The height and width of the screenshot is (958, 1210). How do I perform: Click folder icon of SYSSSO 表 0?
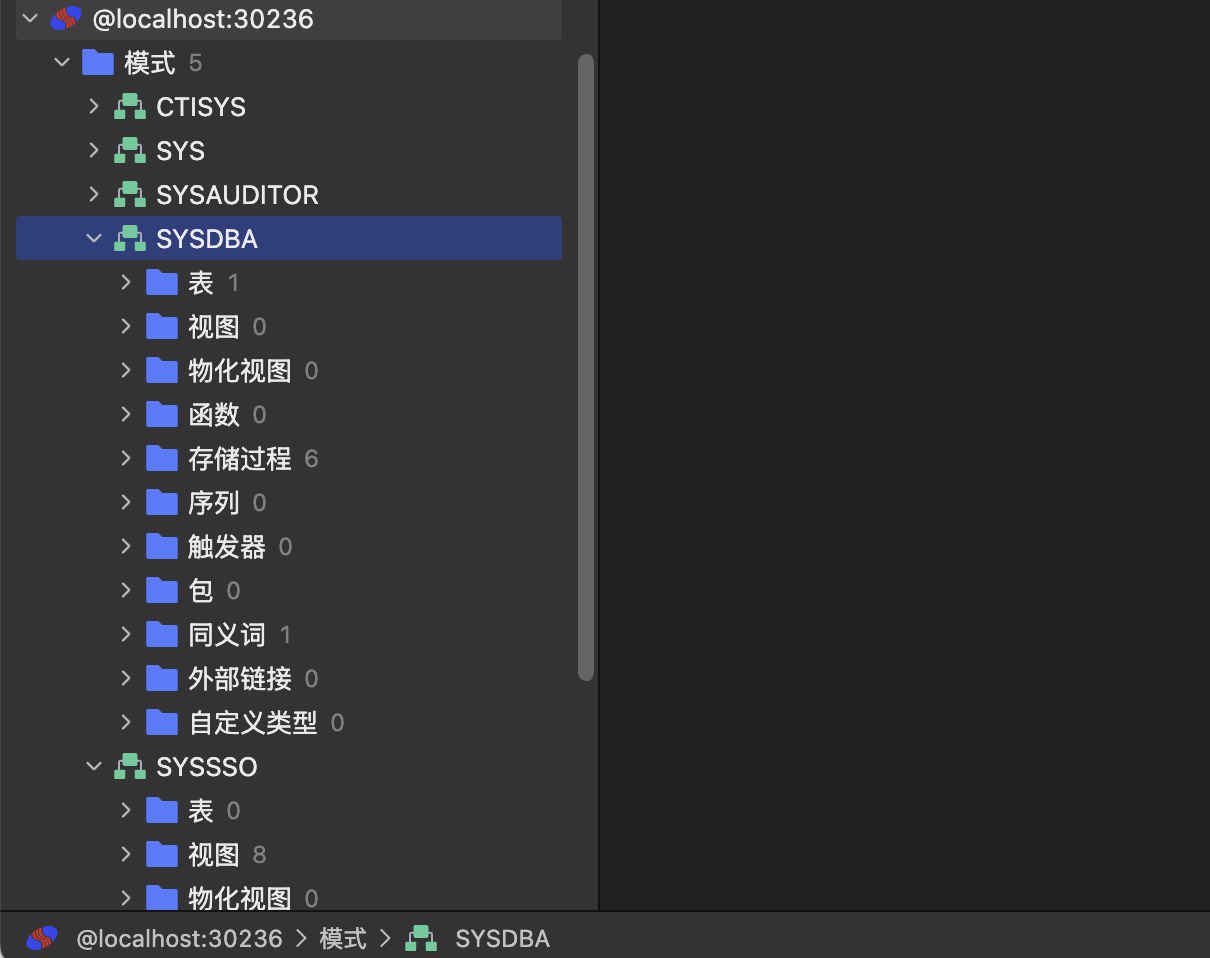click(162, 811)
